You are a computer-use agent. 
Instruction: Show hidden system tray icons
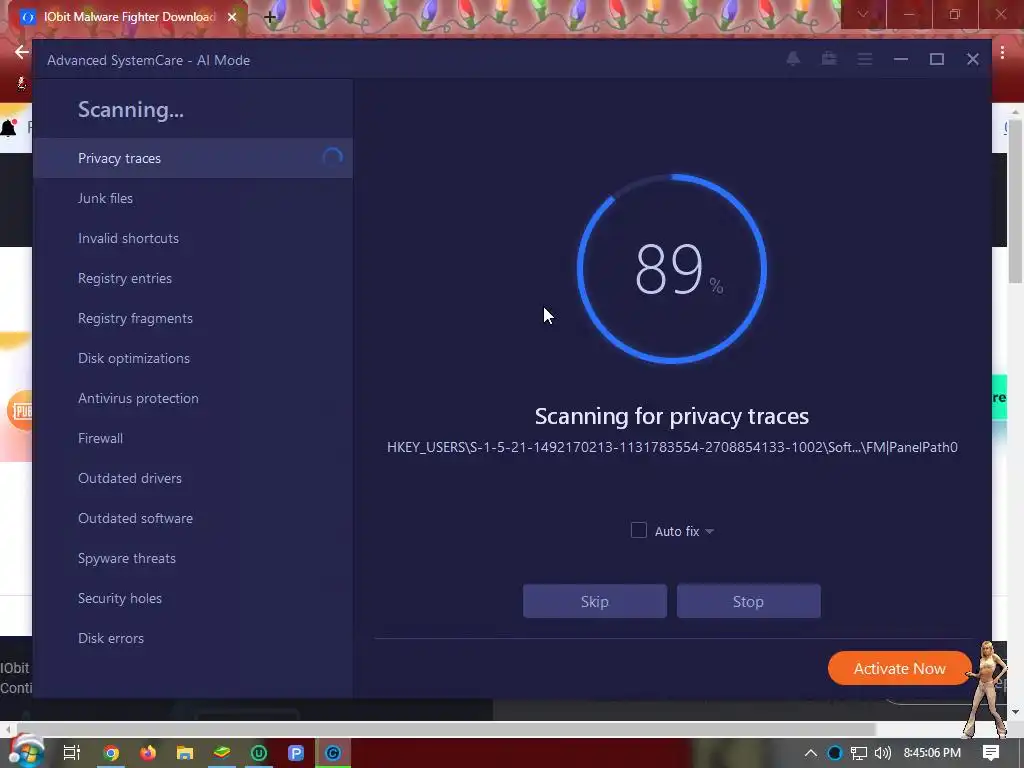(x=810, y=753)
